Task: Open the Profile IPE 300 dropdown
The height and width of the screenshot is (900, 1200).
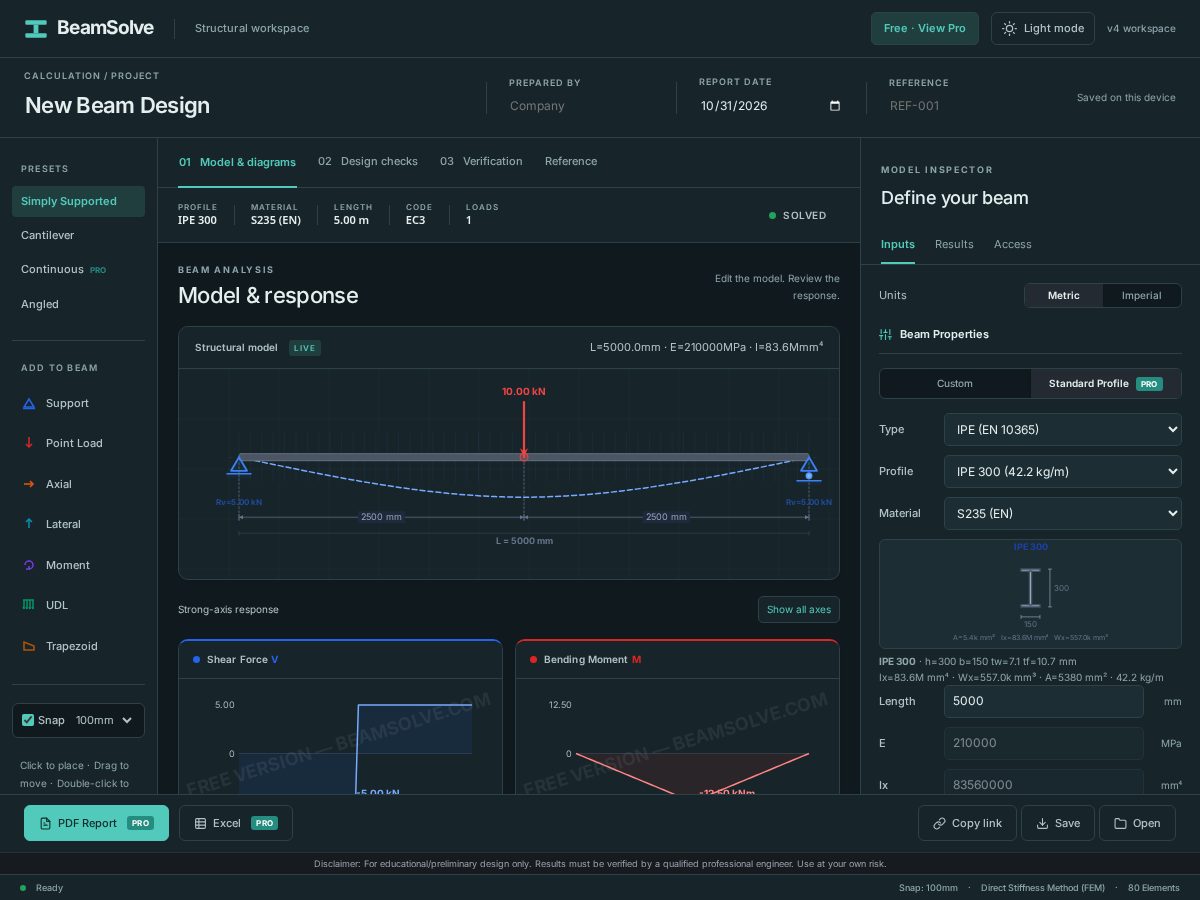Action: coord(1062,471)
